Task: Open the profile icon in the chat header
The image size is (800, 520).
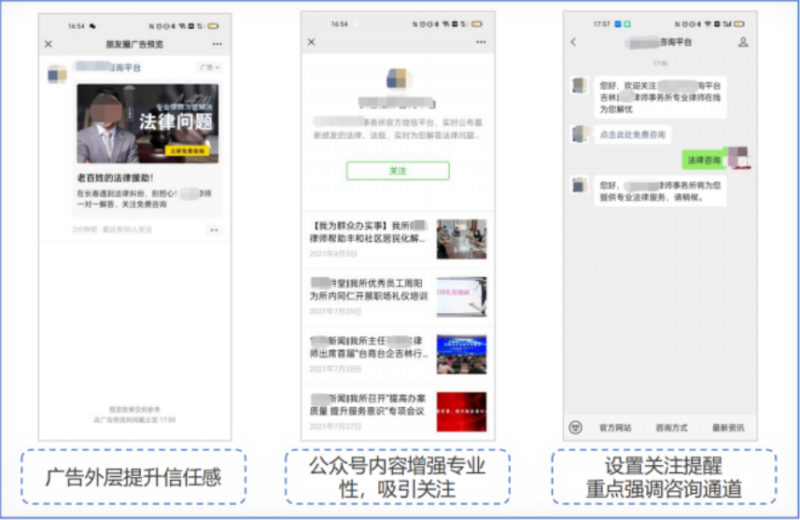Action: pyautogui.click(x=742, y=42)
